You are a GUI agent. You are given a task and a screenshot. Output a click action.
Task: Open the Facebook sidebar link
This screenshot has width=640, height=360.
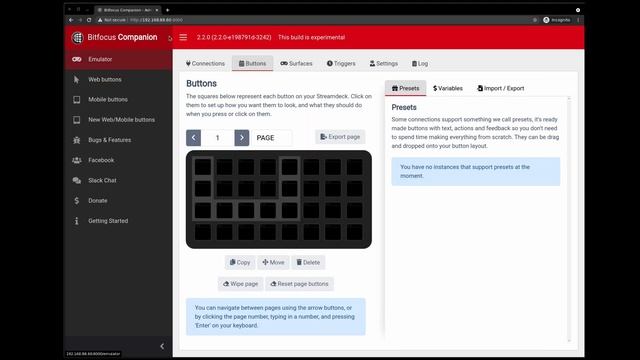point(118,160)
